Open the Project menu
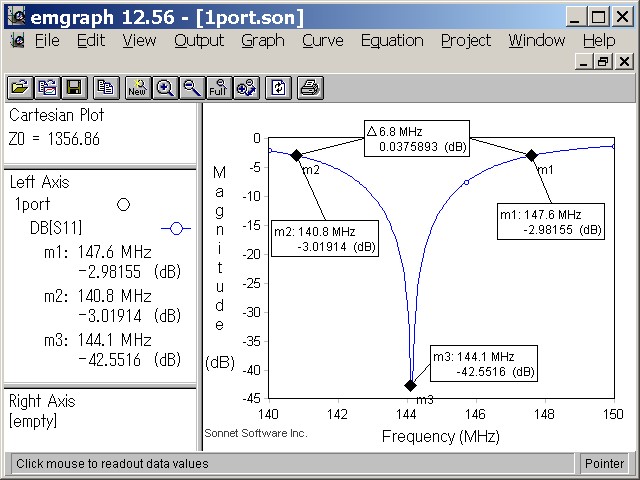640x480 pixels. coord(466,40)
